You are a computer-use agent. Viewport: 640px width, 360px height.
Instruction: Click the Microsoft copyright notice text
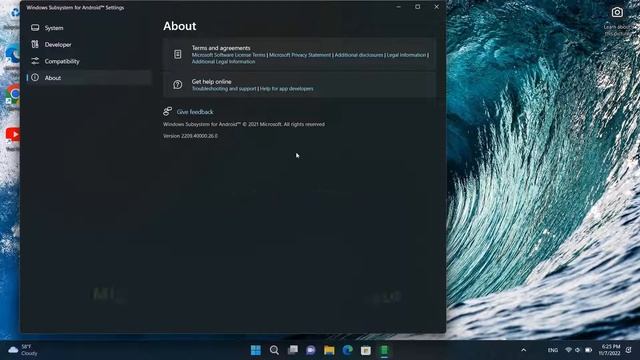point(244,124)
